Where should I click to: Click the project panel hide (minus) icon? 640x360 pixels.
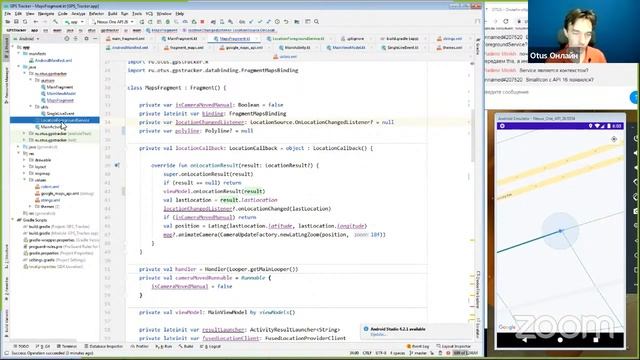[x=95, y=39]
